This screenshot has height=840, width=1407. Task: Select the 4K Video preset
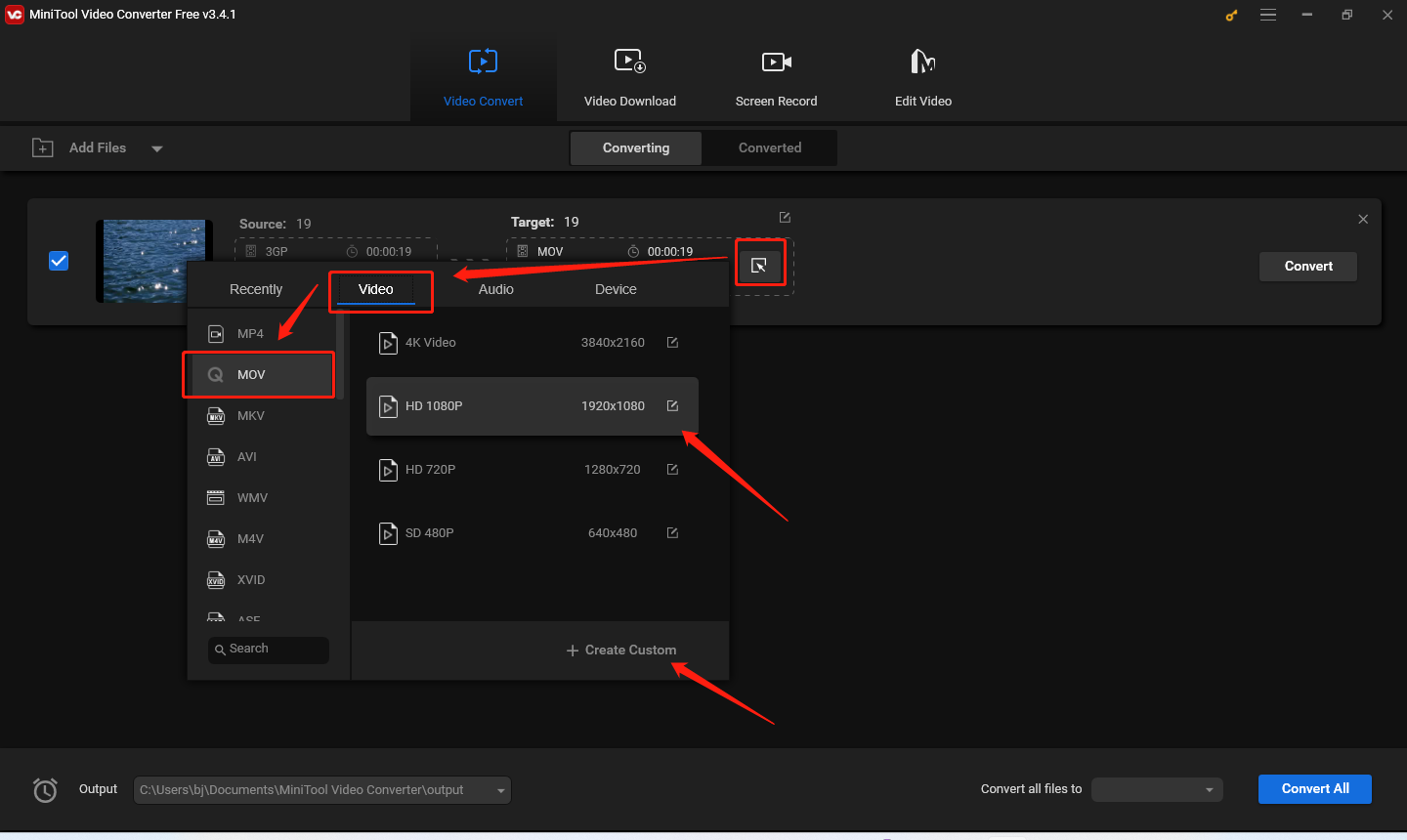pyautogui.click(x=533, y=343)
